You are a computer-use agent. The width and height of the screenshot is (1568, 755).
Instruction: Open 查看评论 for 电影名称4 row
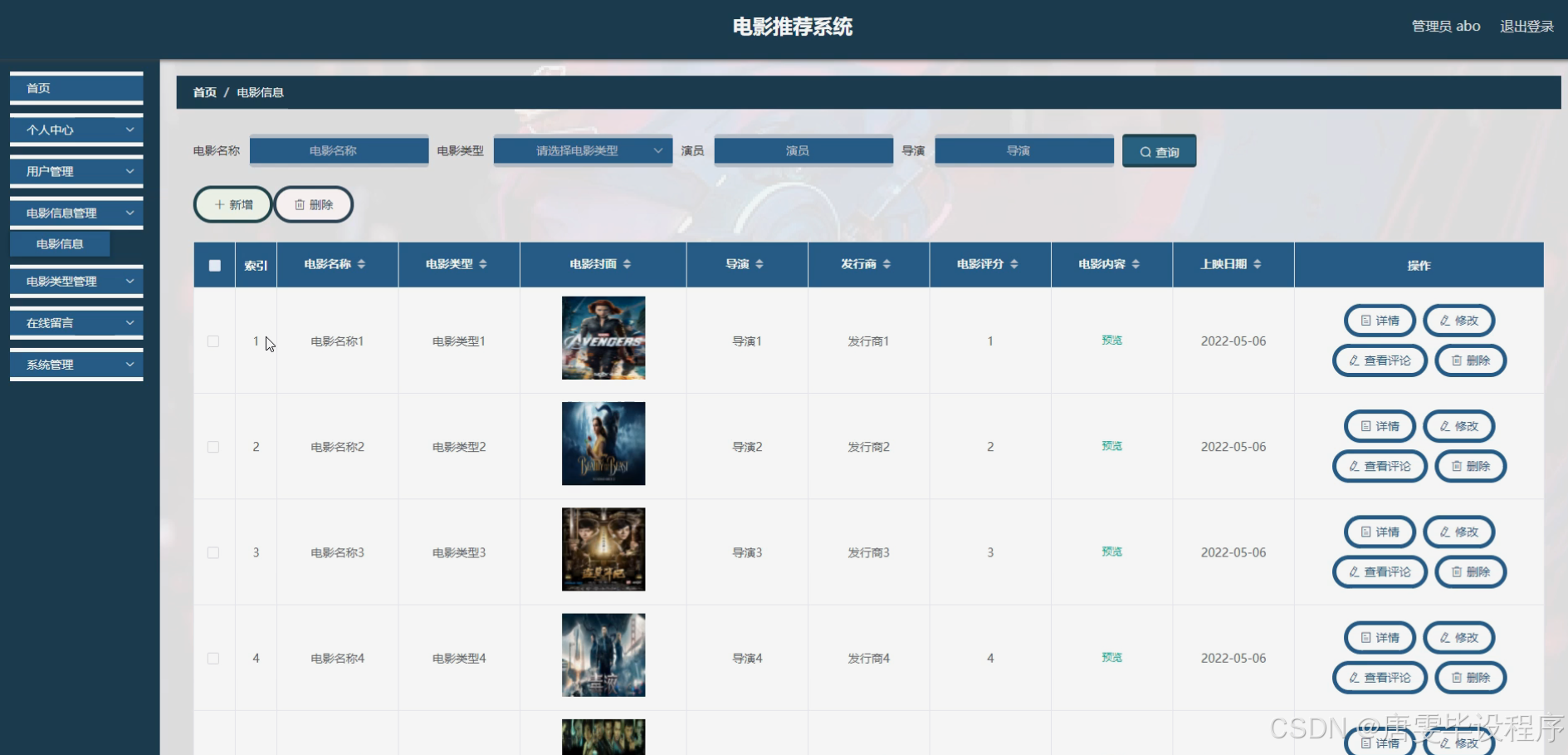pos(1380,678)
